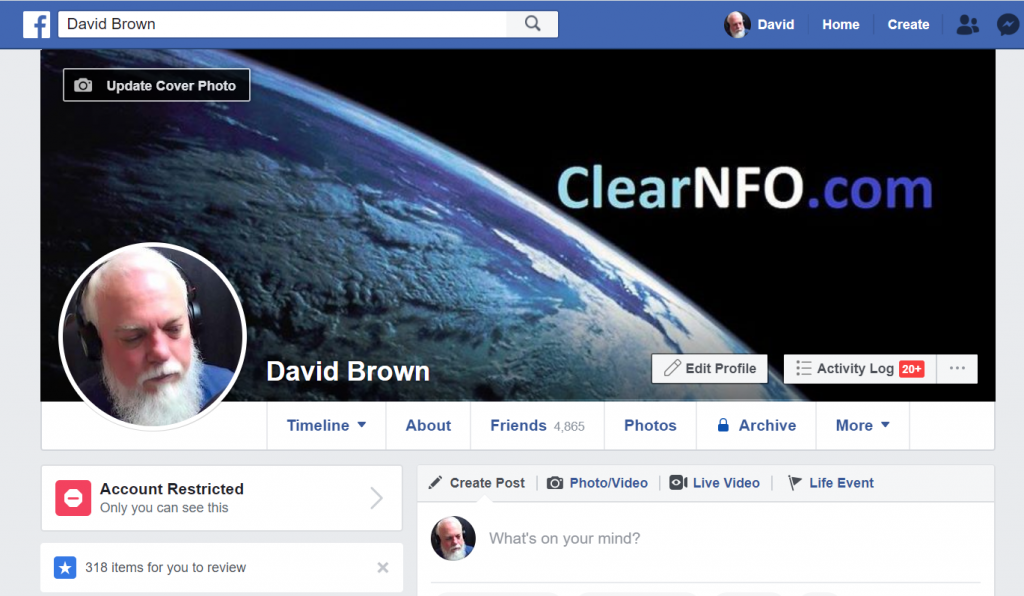
Task: Open the three-dots profile options menu
Action: (x=957, y=369)
